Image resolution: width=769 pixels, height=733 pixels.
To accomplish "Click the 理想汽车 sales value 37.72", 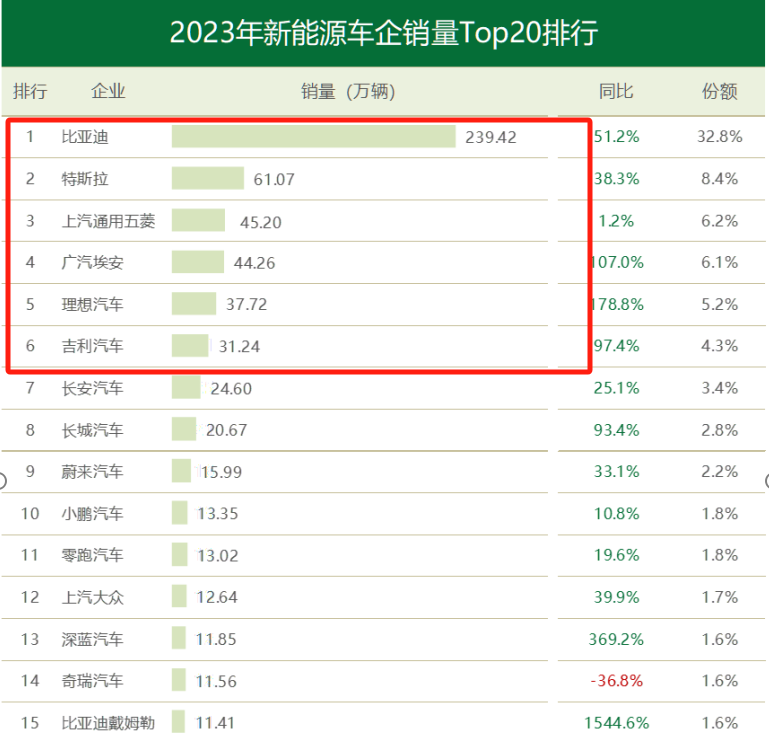I will (246, 304).
